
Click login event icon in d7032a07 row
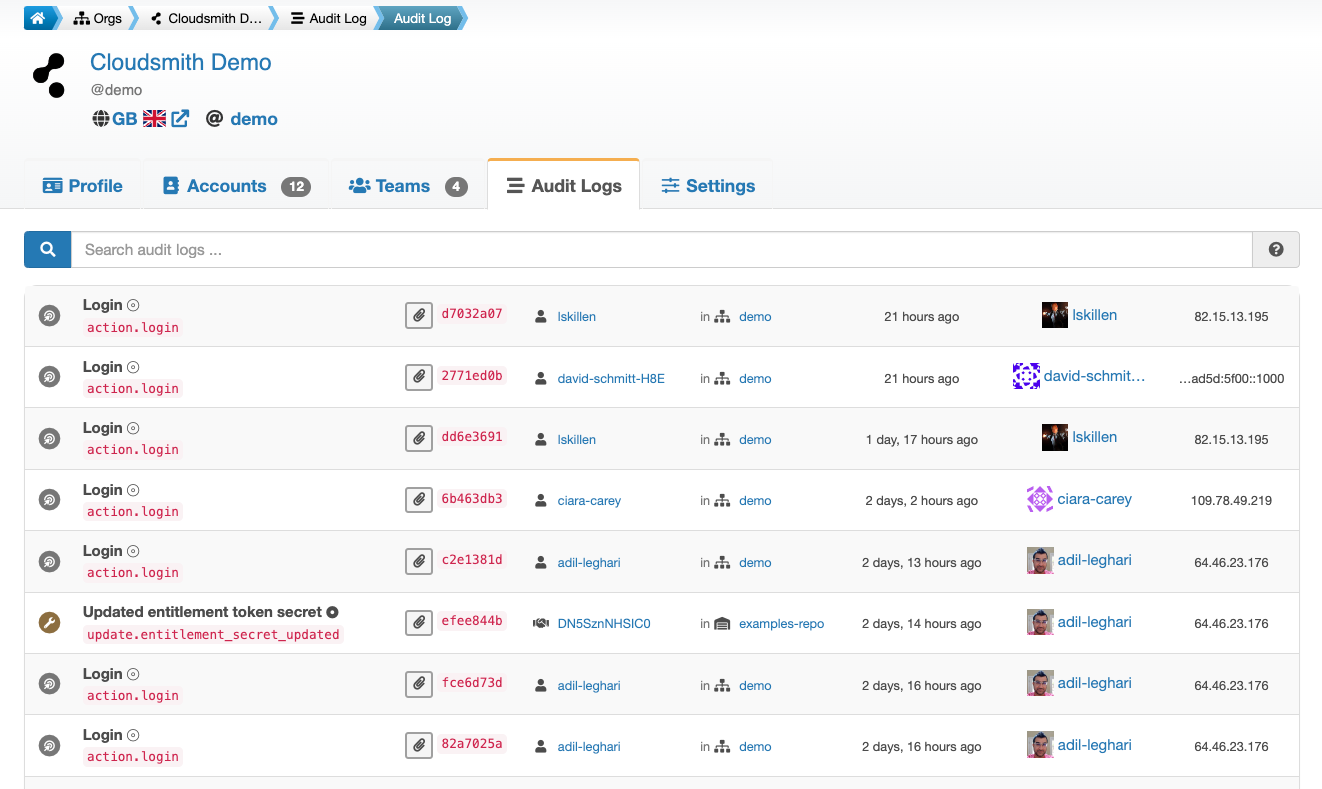49,316
